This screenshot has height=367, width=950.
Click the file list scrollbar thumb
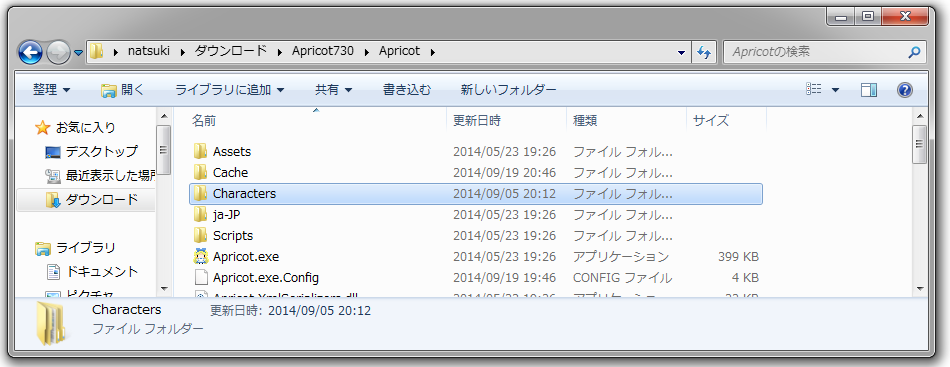click(x=920, y=144)
